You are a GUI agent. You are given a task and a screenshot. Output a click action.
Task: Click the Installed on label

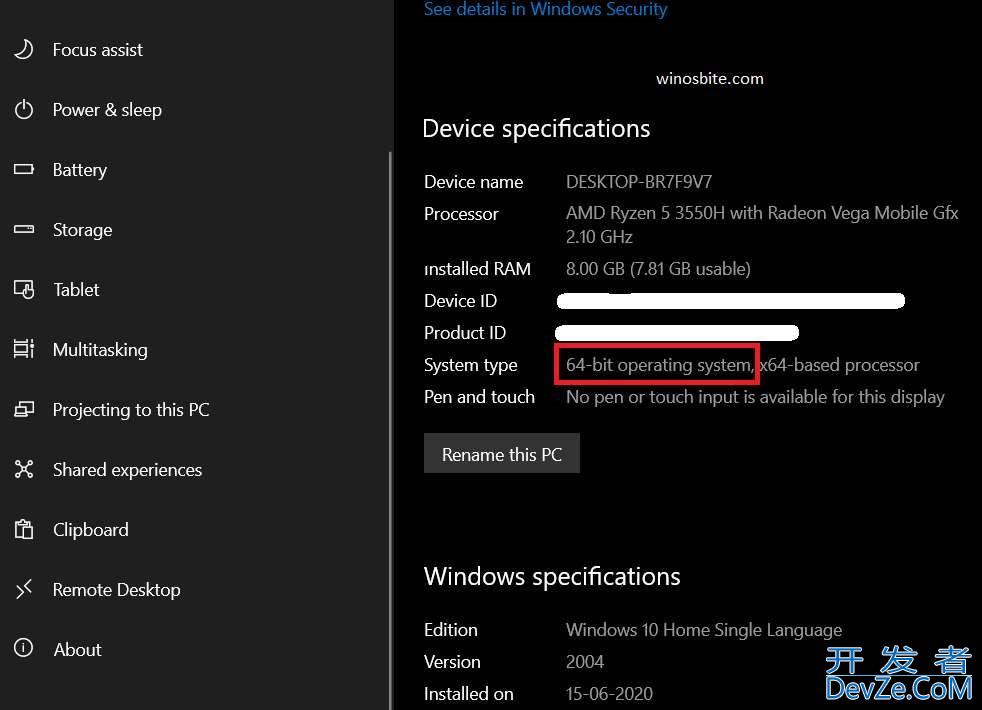468,694
